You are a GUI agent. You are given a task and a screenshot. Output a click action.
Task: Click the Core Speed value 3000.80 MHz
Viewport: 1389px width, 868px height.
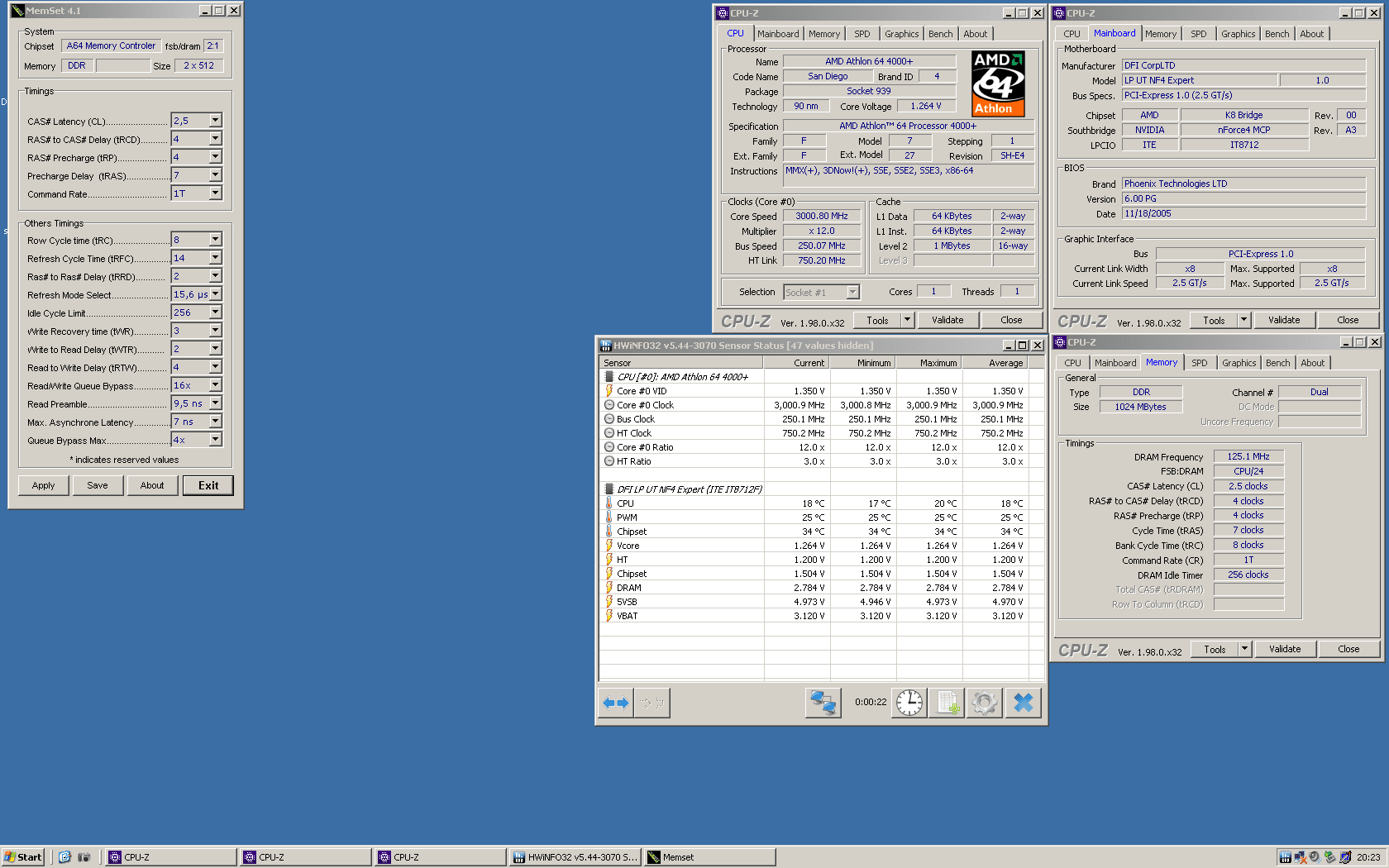coord(822,216)
